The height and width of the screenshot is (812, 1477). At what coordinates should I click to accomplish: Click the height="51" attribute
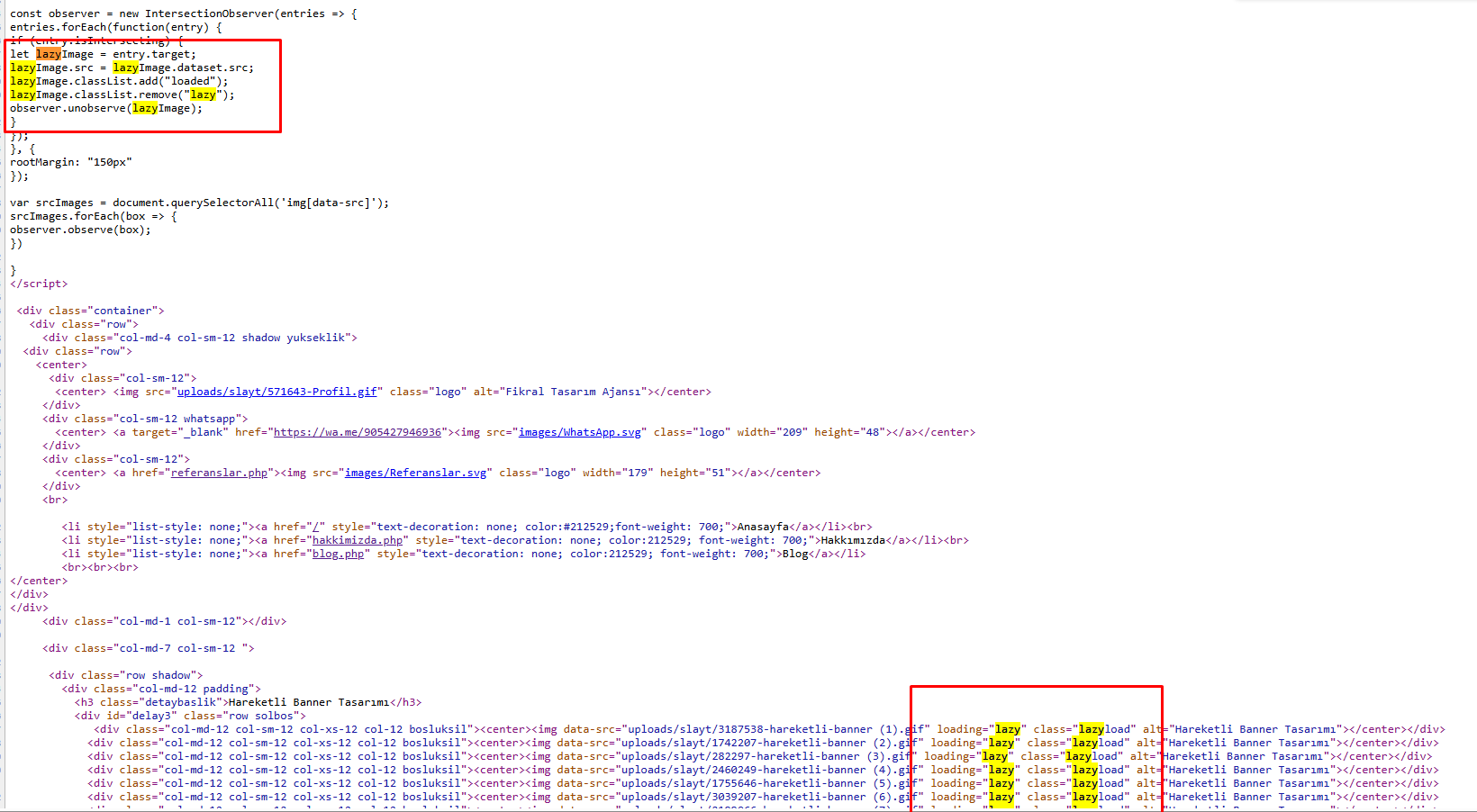pos(695,473)
